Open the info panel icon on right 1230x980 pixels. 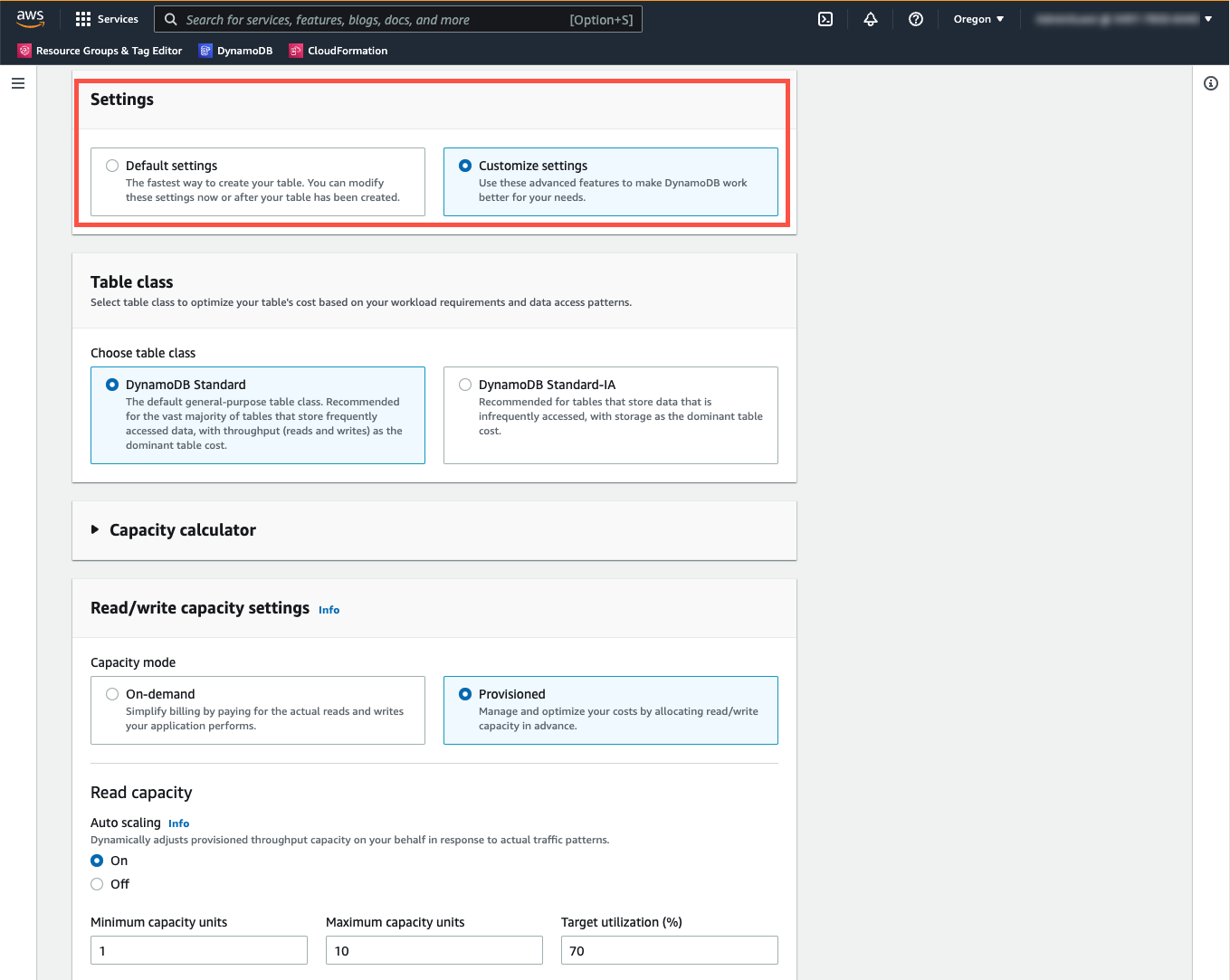point(1211,83)
